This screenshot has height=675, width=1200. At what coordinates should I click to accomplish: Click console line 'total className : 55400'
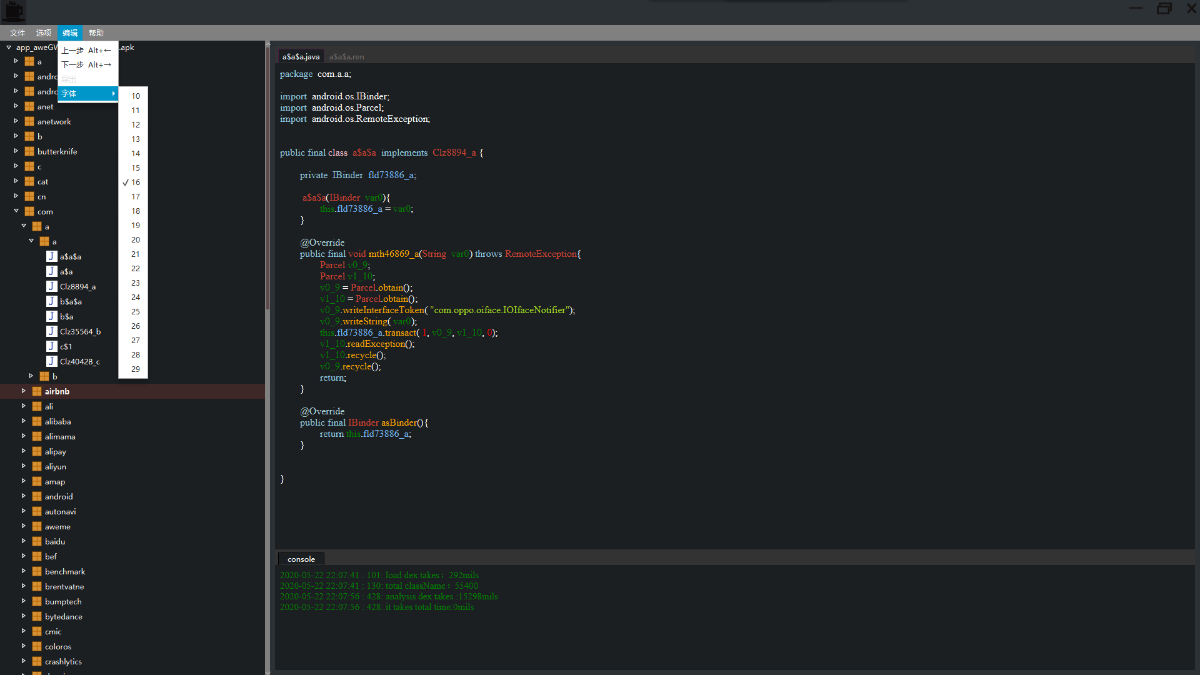381,585
